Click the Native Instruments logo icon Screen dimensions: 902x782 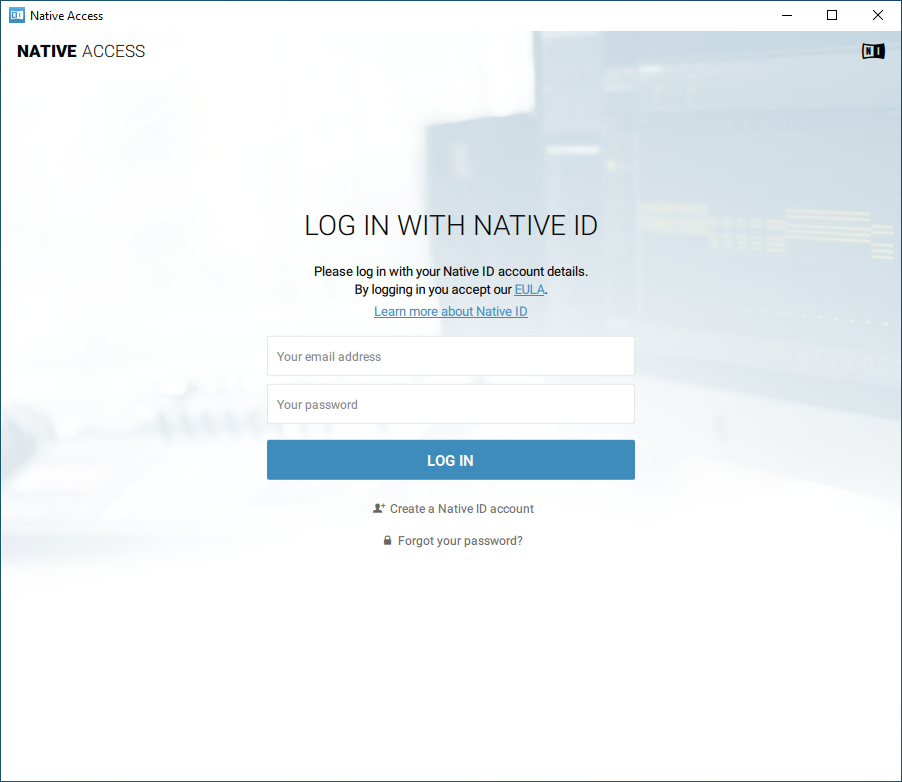(x=873, y=51)
